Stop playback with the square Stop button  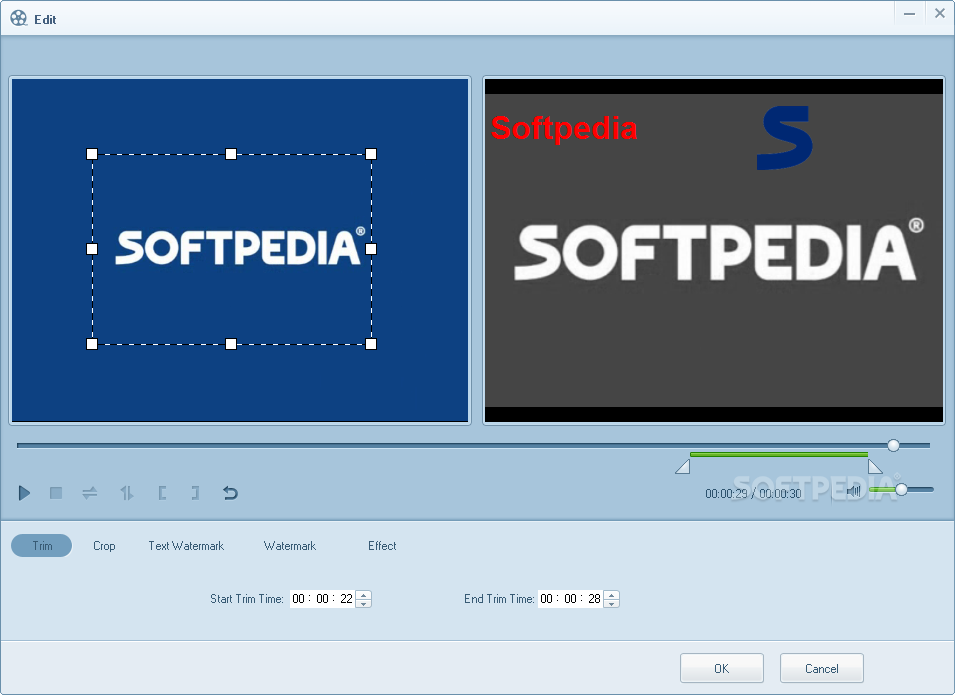click(56, 493)
